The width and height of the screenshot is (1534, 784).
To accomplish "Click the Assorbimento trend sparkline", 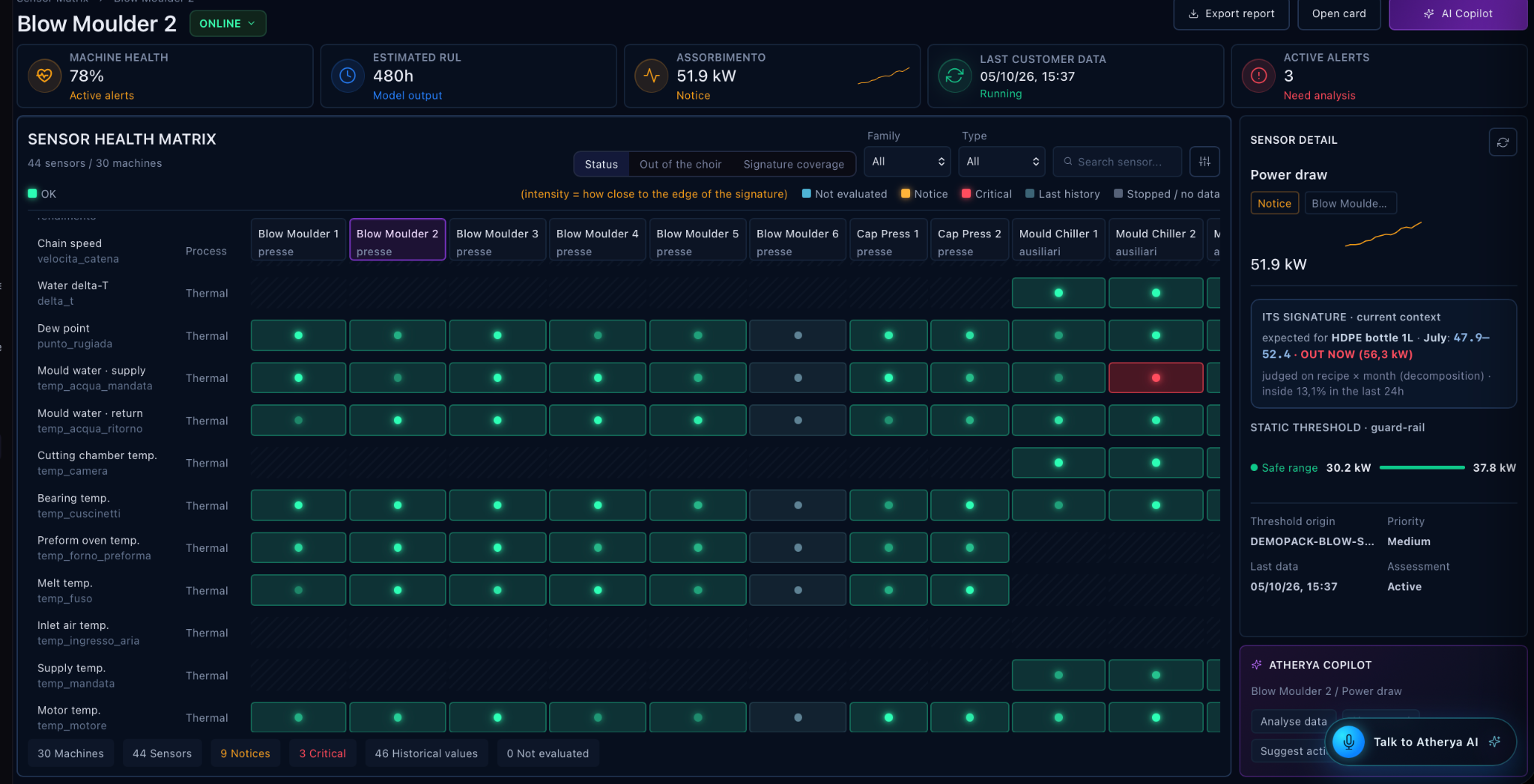I will click(883, 76).
